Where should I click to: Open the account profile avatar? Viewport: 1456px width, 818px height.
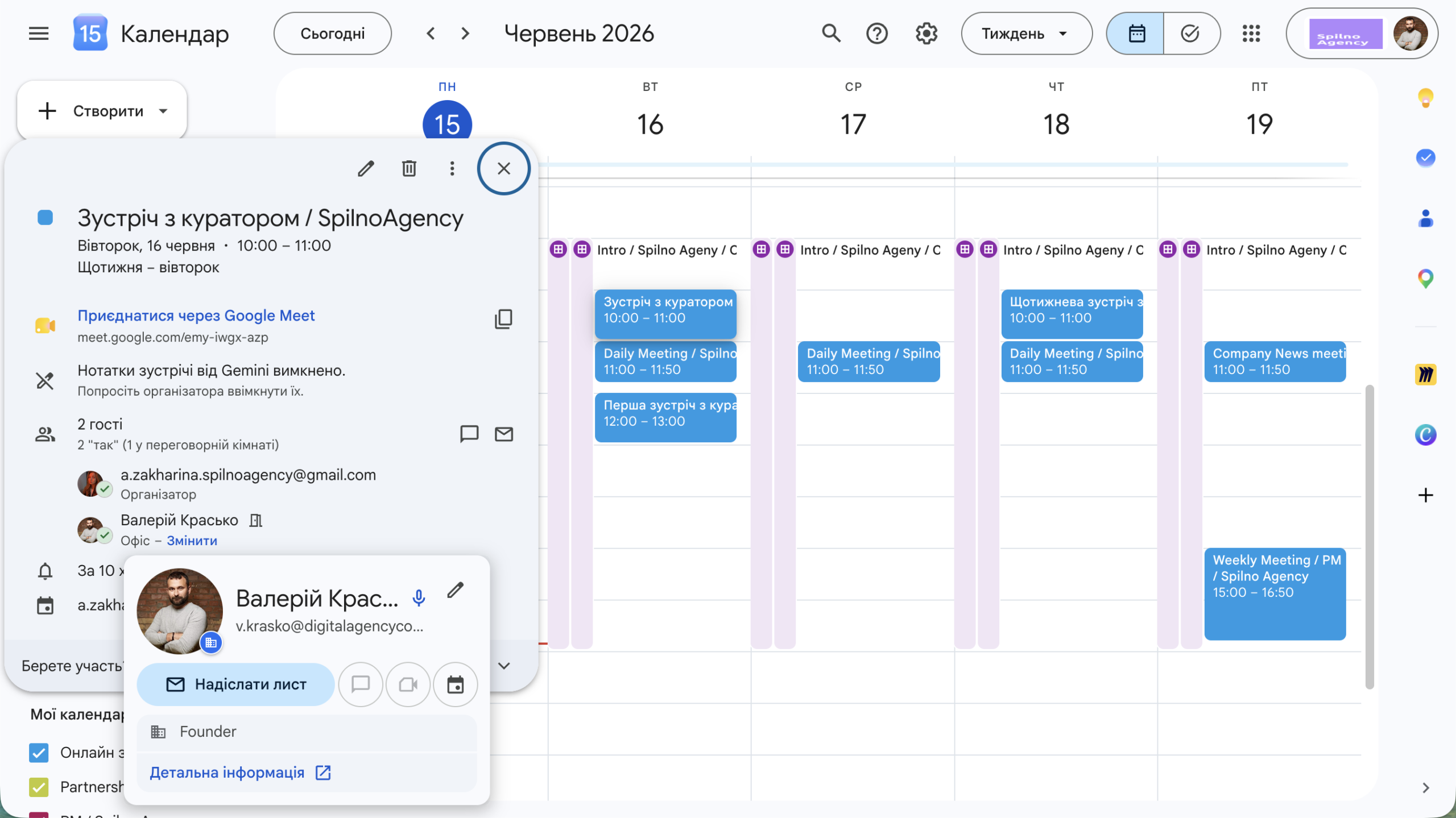coord(1410,34)
